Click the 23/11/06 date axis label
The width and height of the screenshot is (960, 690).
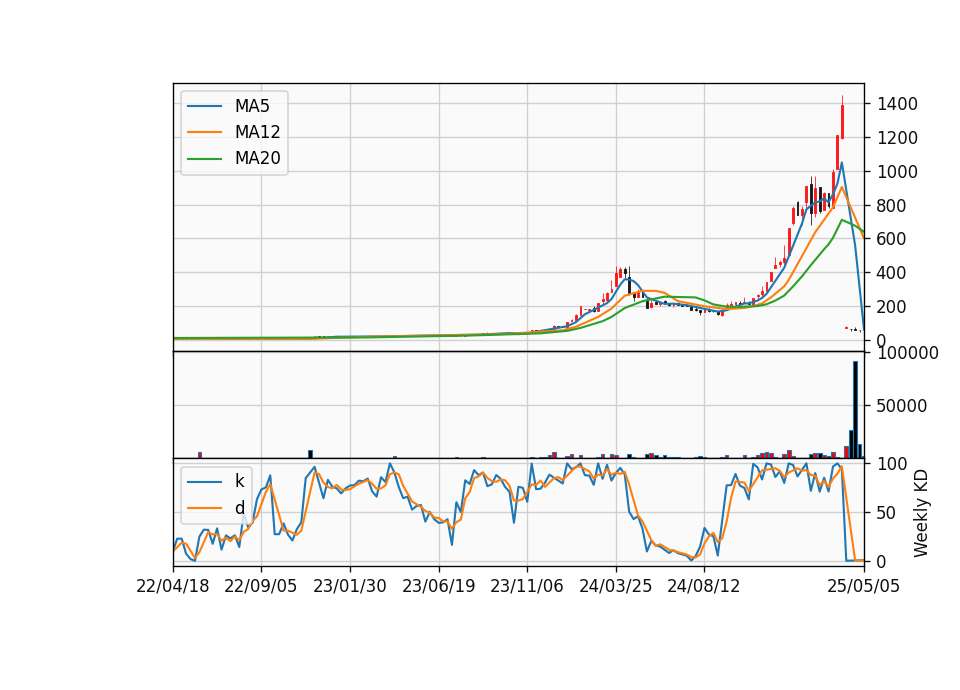(527, 586)
